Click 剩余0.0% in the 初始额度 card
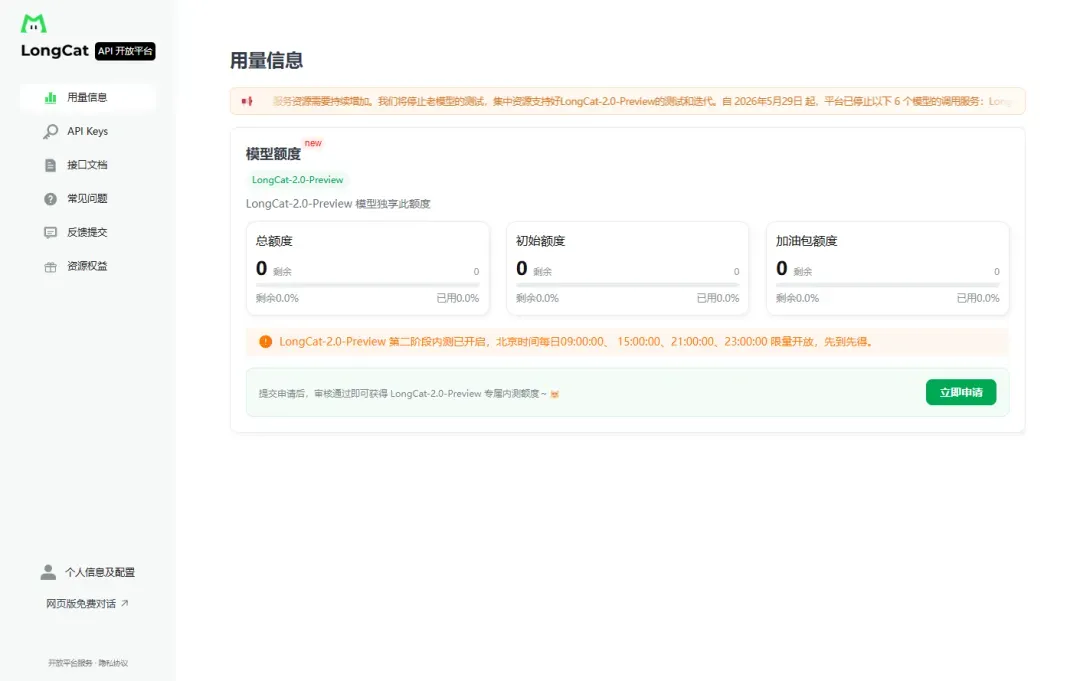Viewport: 1080px width, 681px height. (537, 298)
